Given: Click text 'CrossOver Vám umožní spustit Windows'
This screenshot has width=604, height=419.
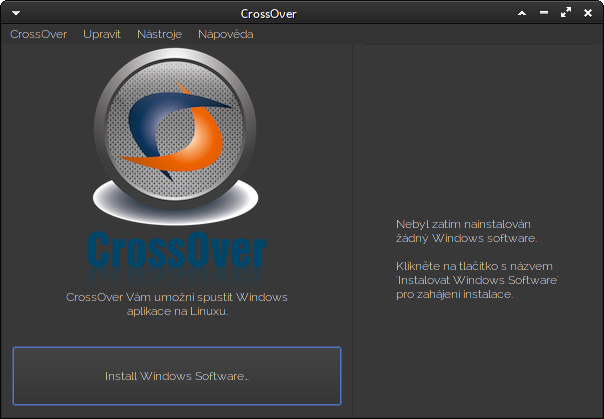Looking at the screenshot, I should coord(177,297).
